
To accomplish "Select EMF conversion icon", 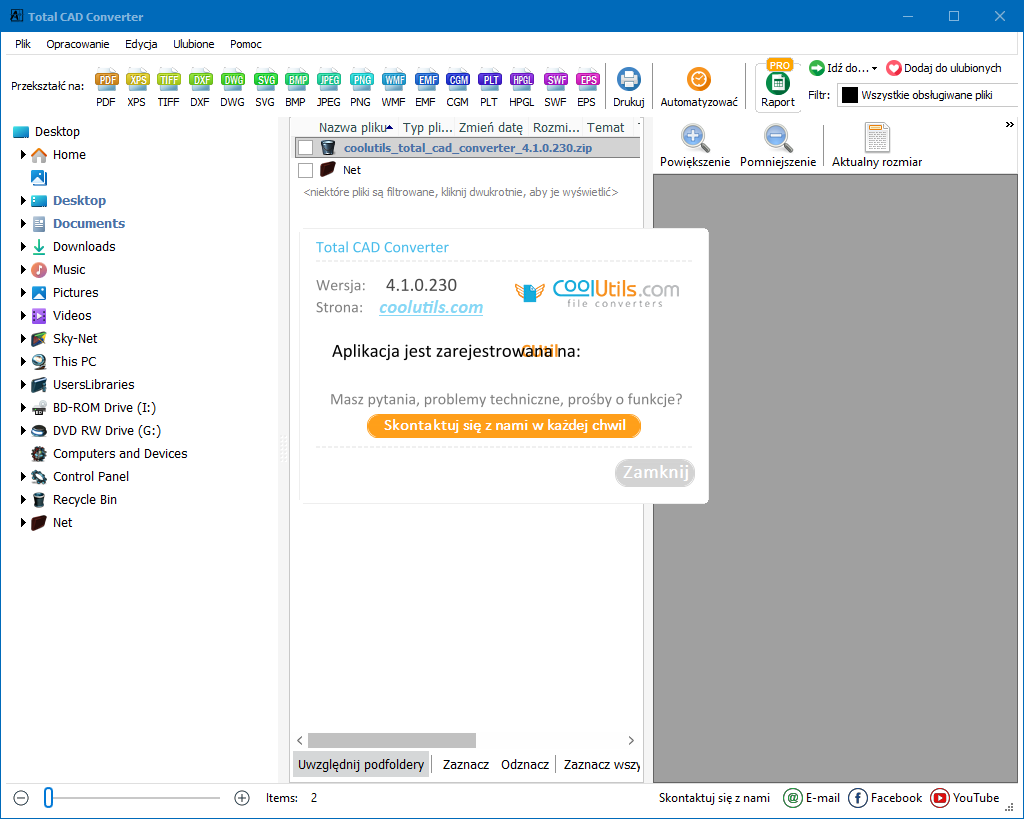I will (426, 80).
